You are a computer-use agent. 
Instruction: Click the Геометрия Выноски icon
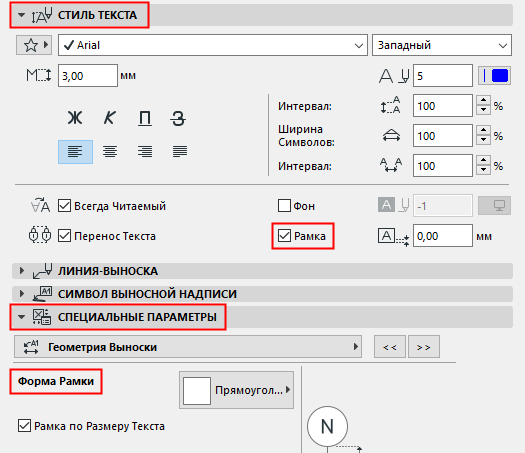31,347
